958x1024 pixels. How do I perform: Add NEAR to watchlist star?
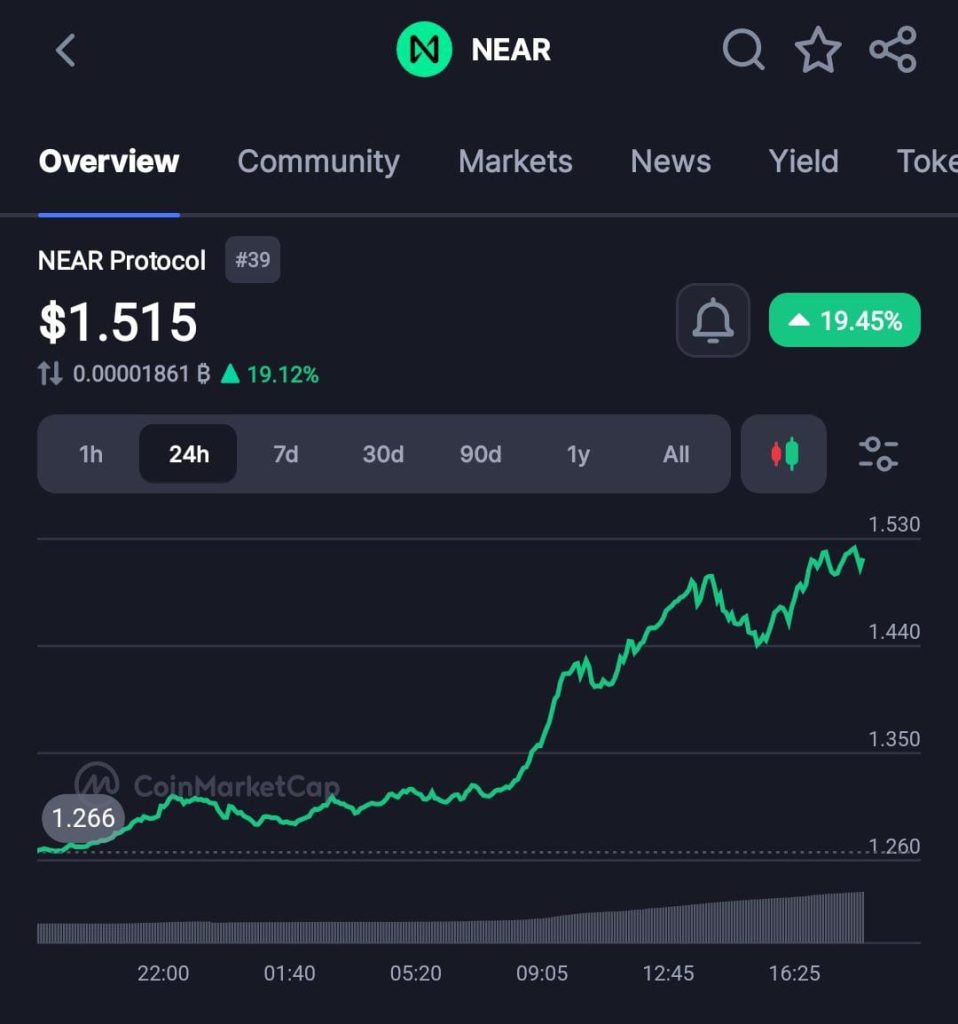click(x=818, y=50)
